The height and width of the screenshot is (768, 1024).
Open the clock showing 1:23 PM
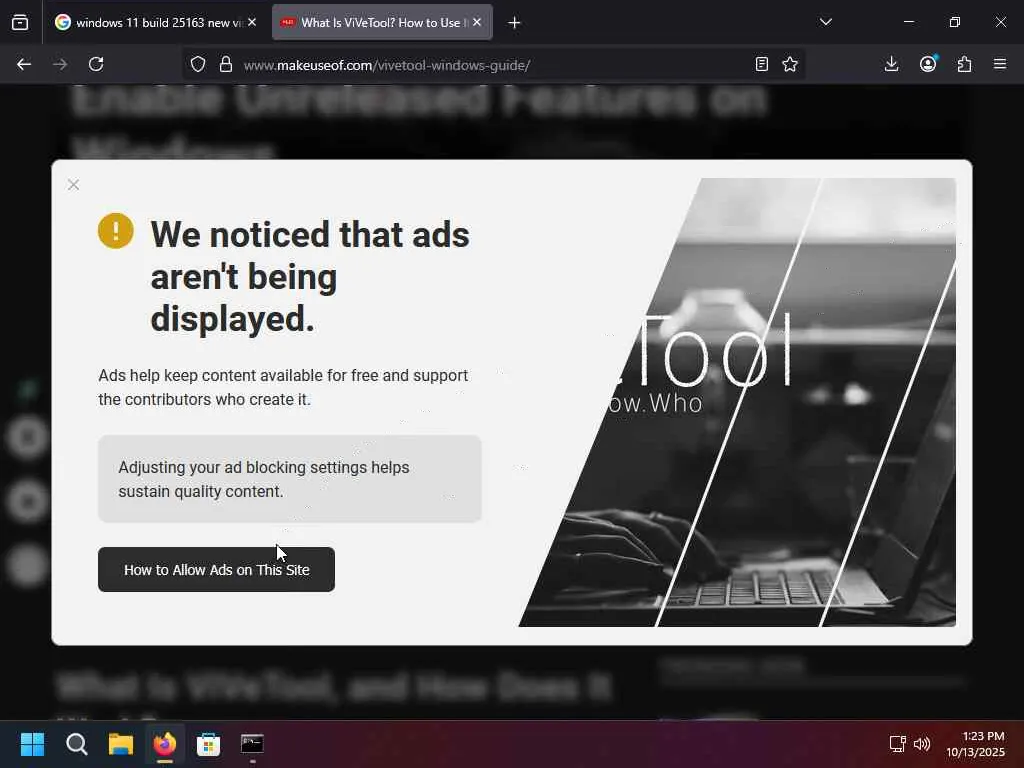[x=975, y=744]
